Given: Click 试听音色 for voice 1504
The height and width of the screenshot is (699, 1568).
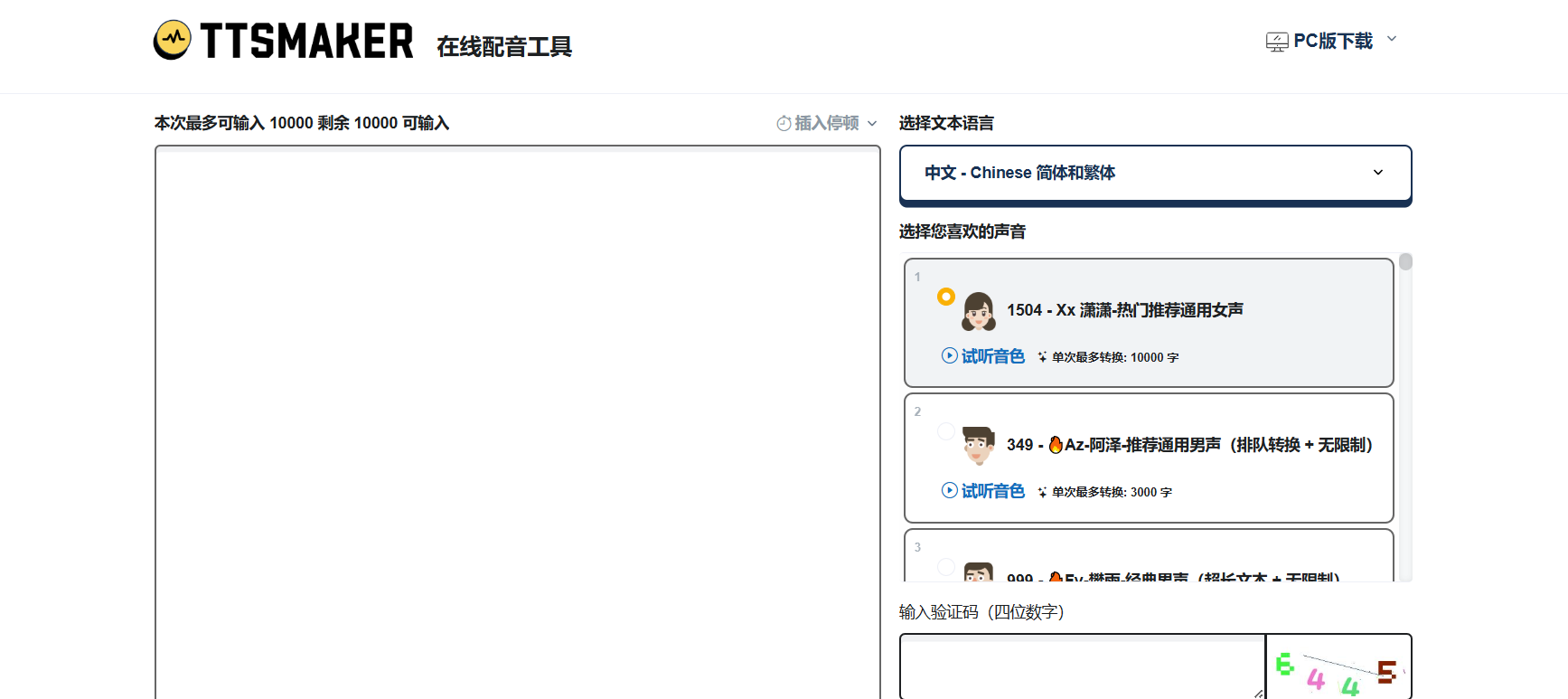Looking at the screenshot, I should (992, 356).
